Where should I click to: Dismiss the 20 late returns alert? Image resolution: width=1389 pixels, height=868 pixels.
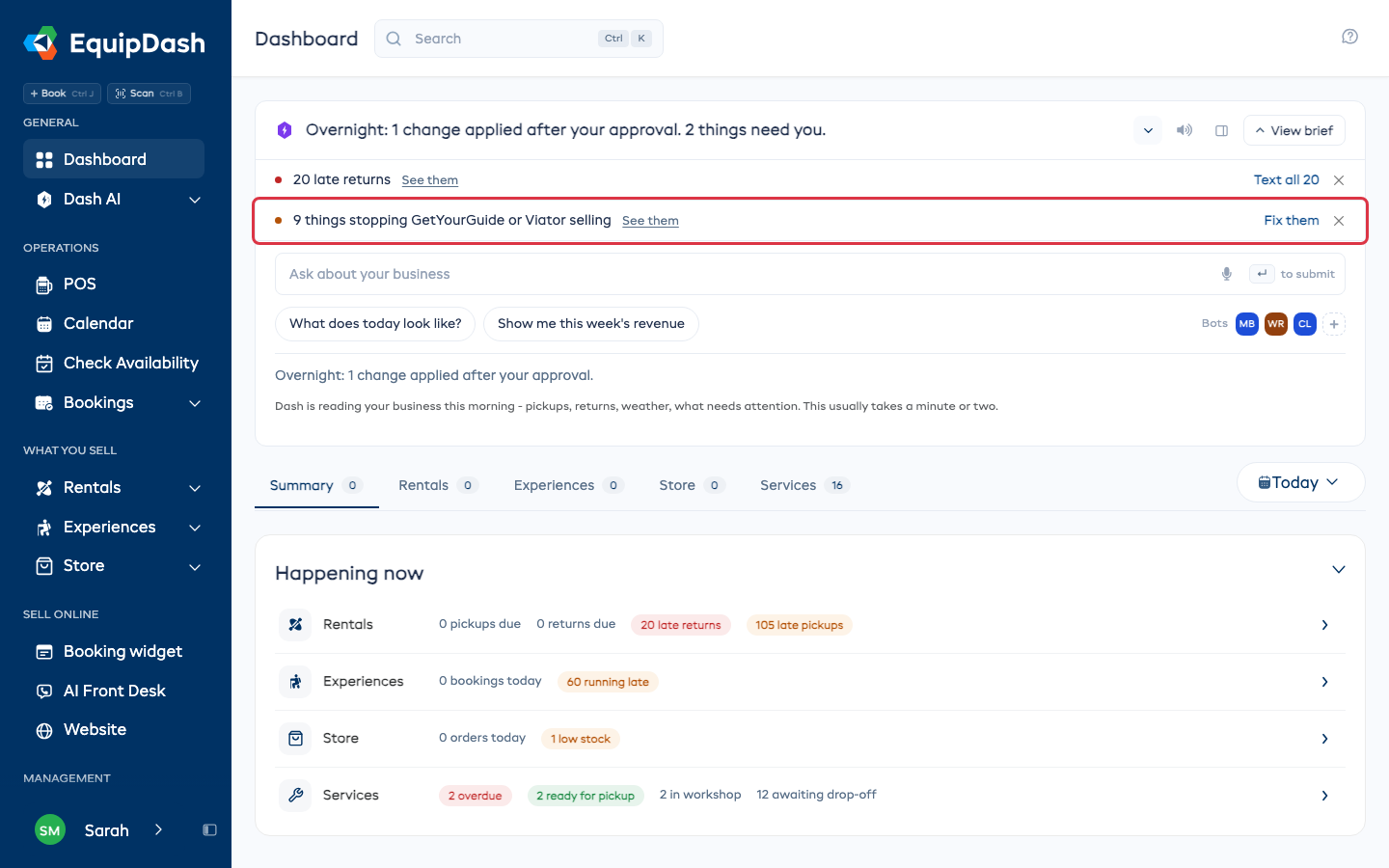(1339, 180)
